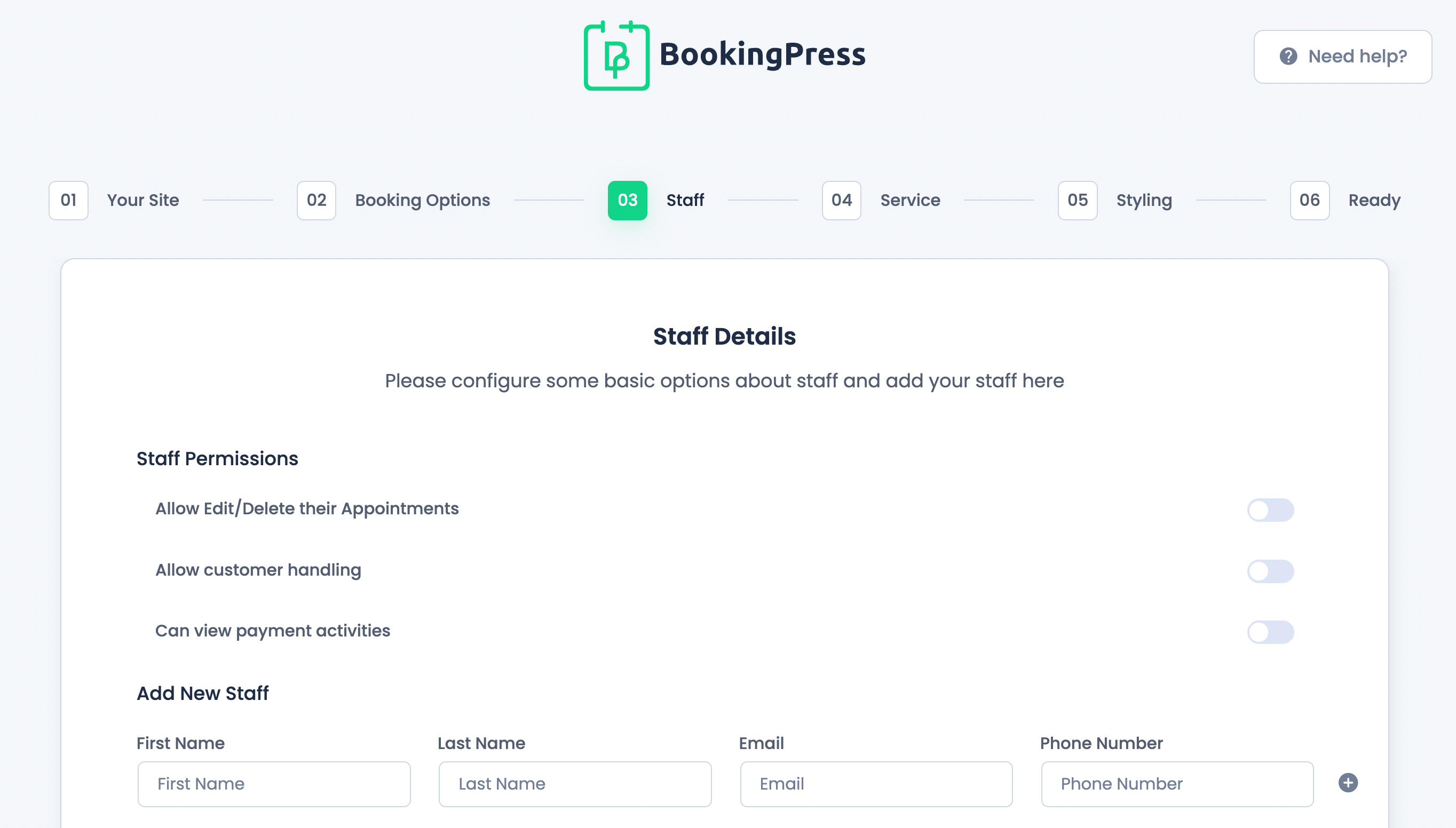This screenshot has width=1456, height=828.
Task: Click the BookingPress calendar logo icon
Action: 616,55
